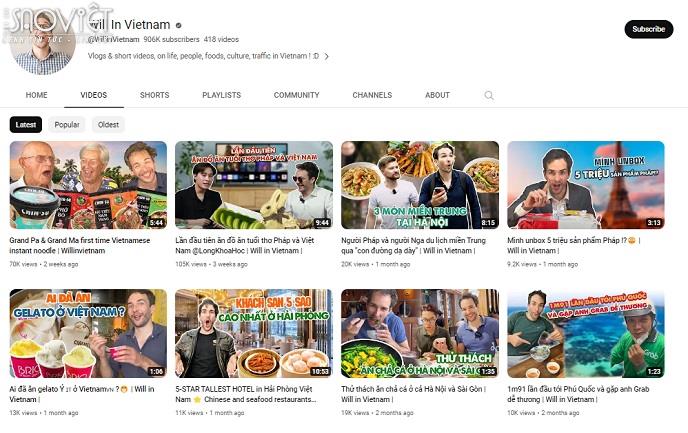Open the COMMUNITY tab
This screenshot has width=688, height=433.
[x=297, y=95]
